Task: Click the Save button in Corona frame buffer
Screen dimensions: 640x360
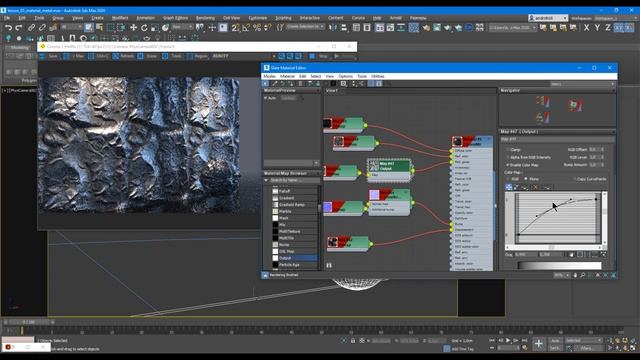Action: [49, 56]
